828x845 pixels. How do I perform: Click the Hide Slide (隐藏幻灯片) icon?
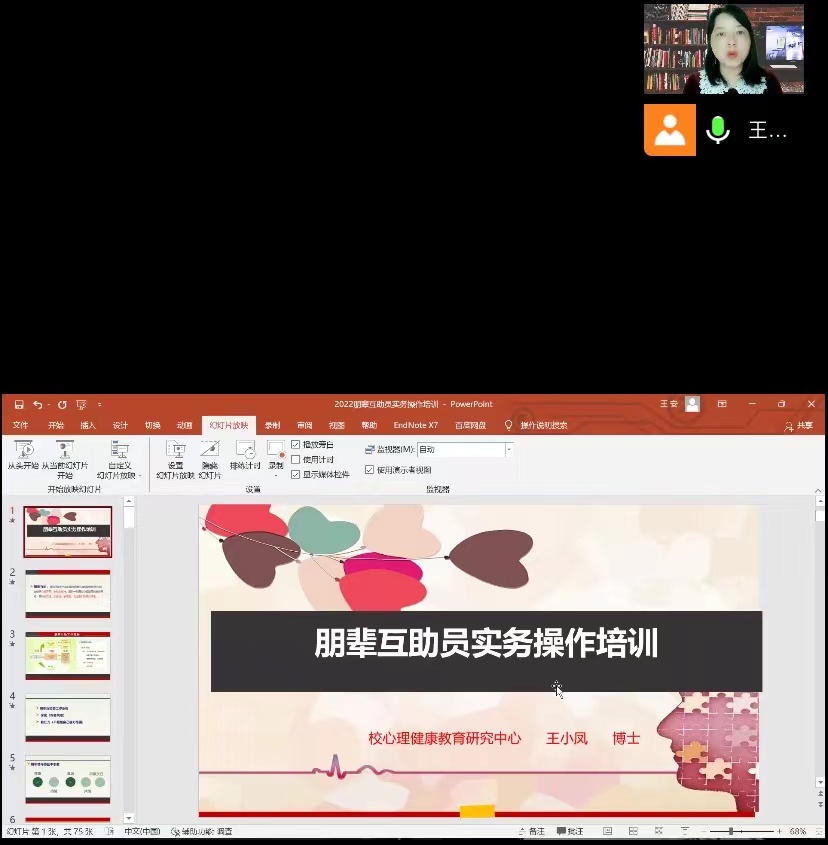click(209, 453)
